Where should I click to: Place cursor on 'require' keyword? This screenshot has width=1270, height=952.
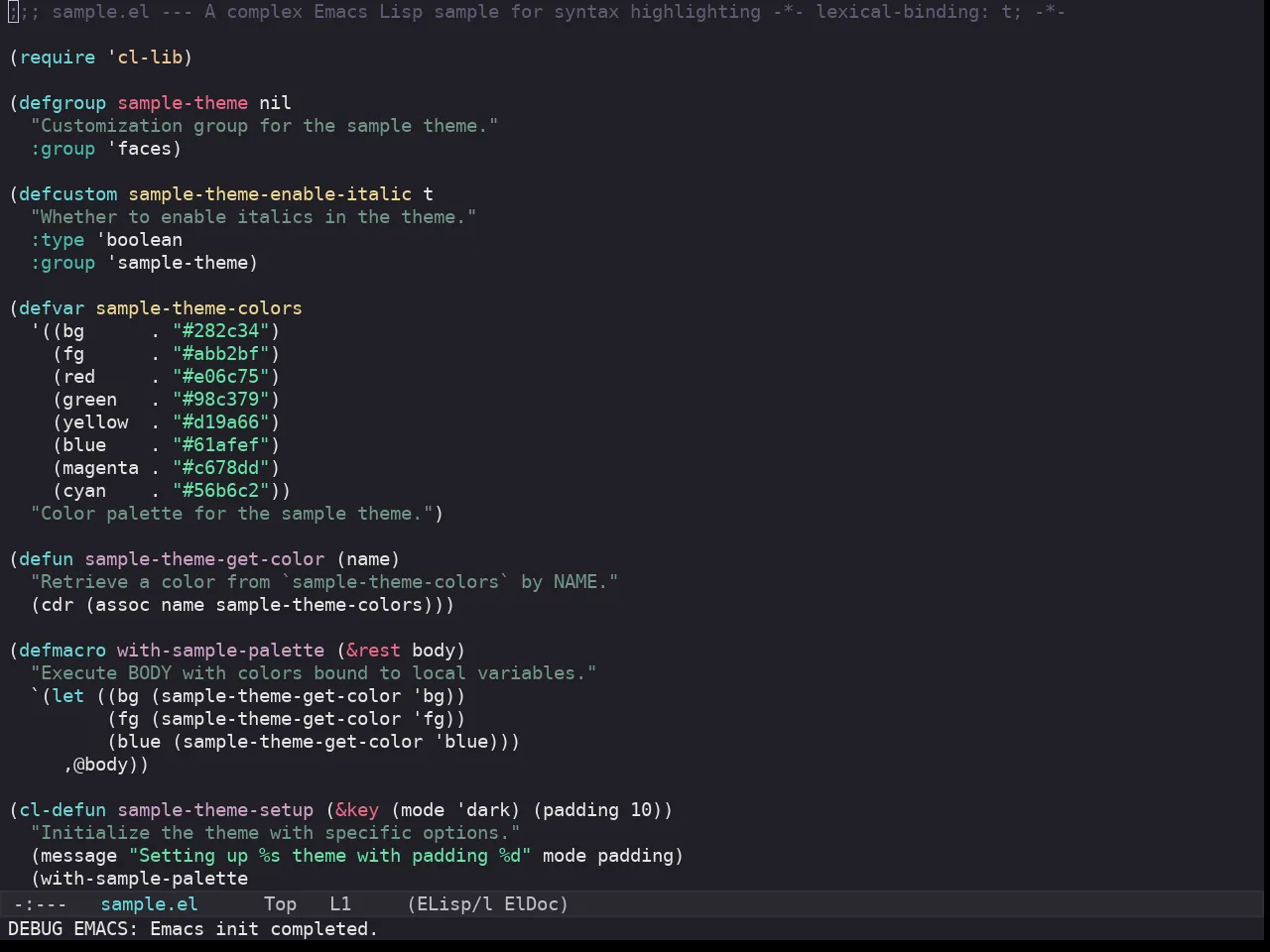click(x=58, y=58)
